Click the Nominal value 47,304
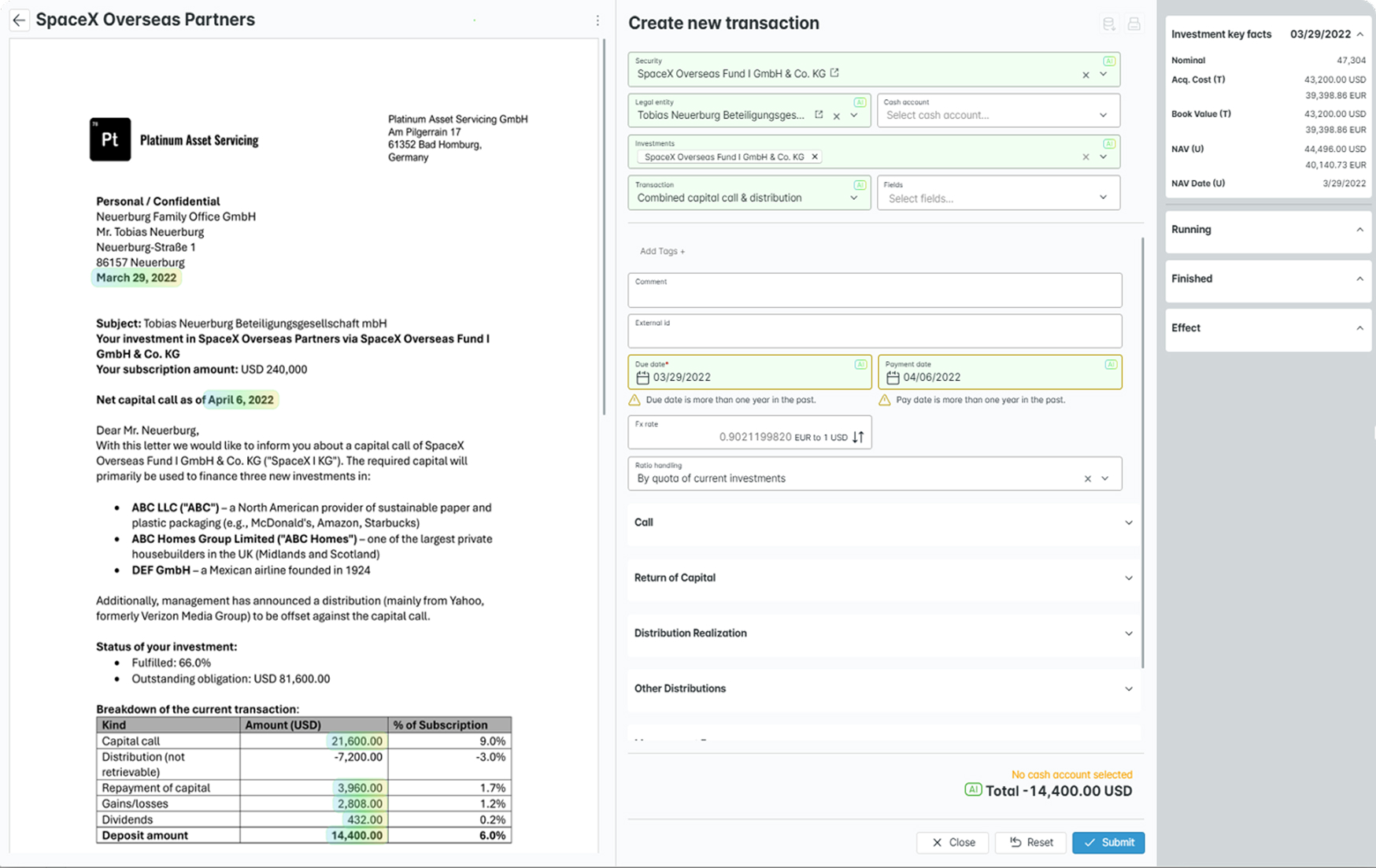 pos(1351,61)
